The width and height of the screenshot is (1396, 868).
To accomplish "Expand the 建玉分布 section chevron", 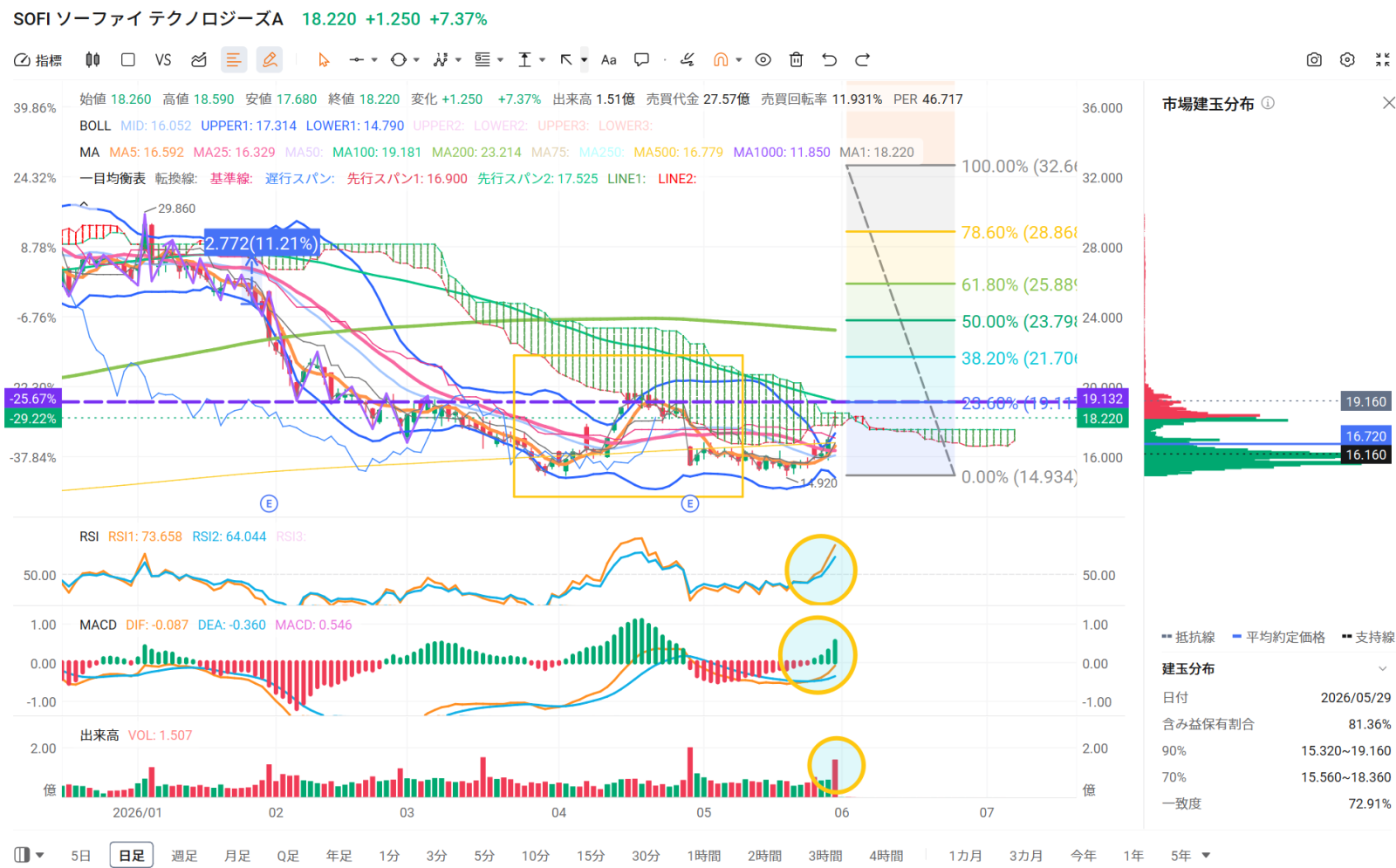I will (1382, 668).
